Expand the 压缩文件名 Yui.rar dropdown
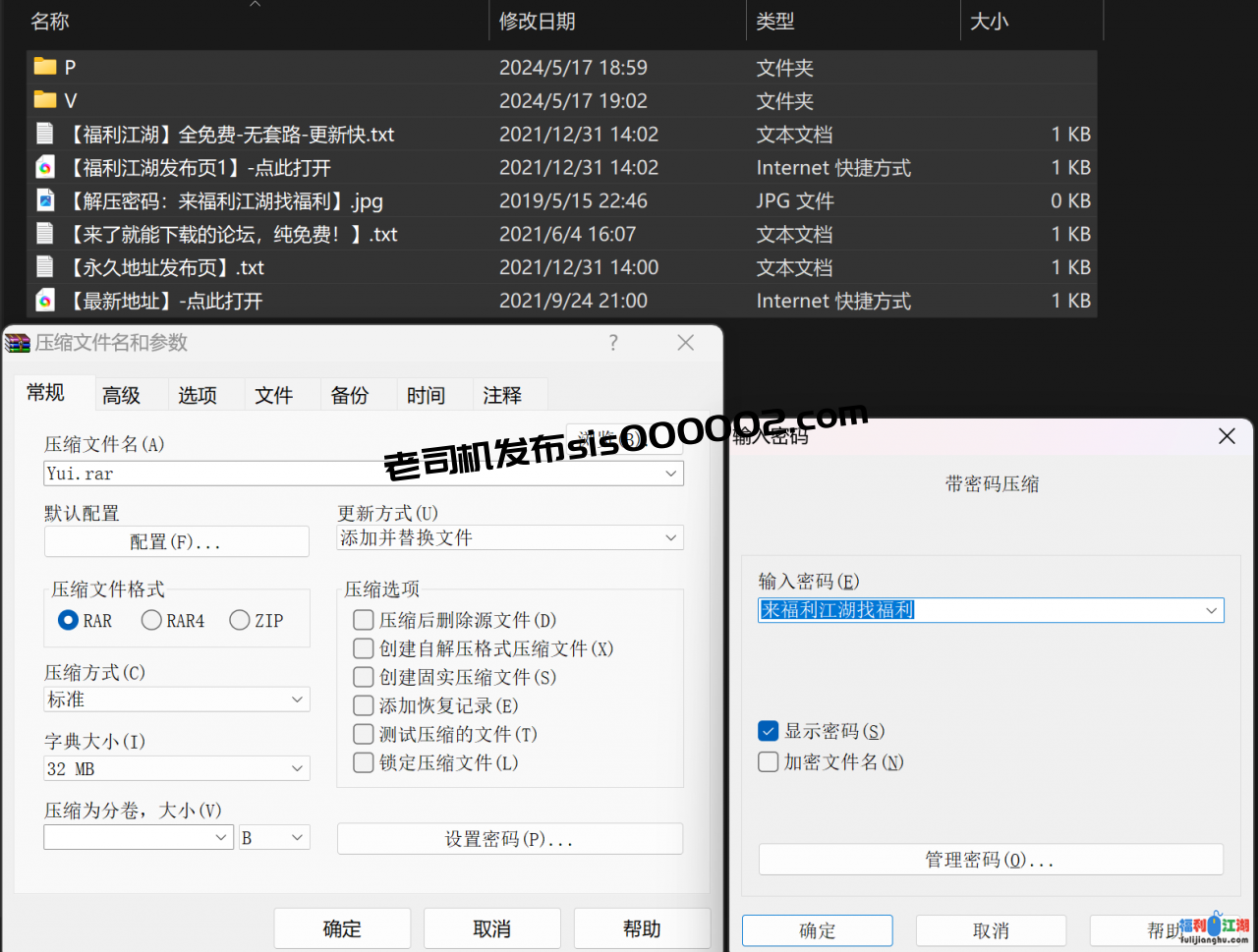This screenshot has height=952, width=1258. coord(671,474)
